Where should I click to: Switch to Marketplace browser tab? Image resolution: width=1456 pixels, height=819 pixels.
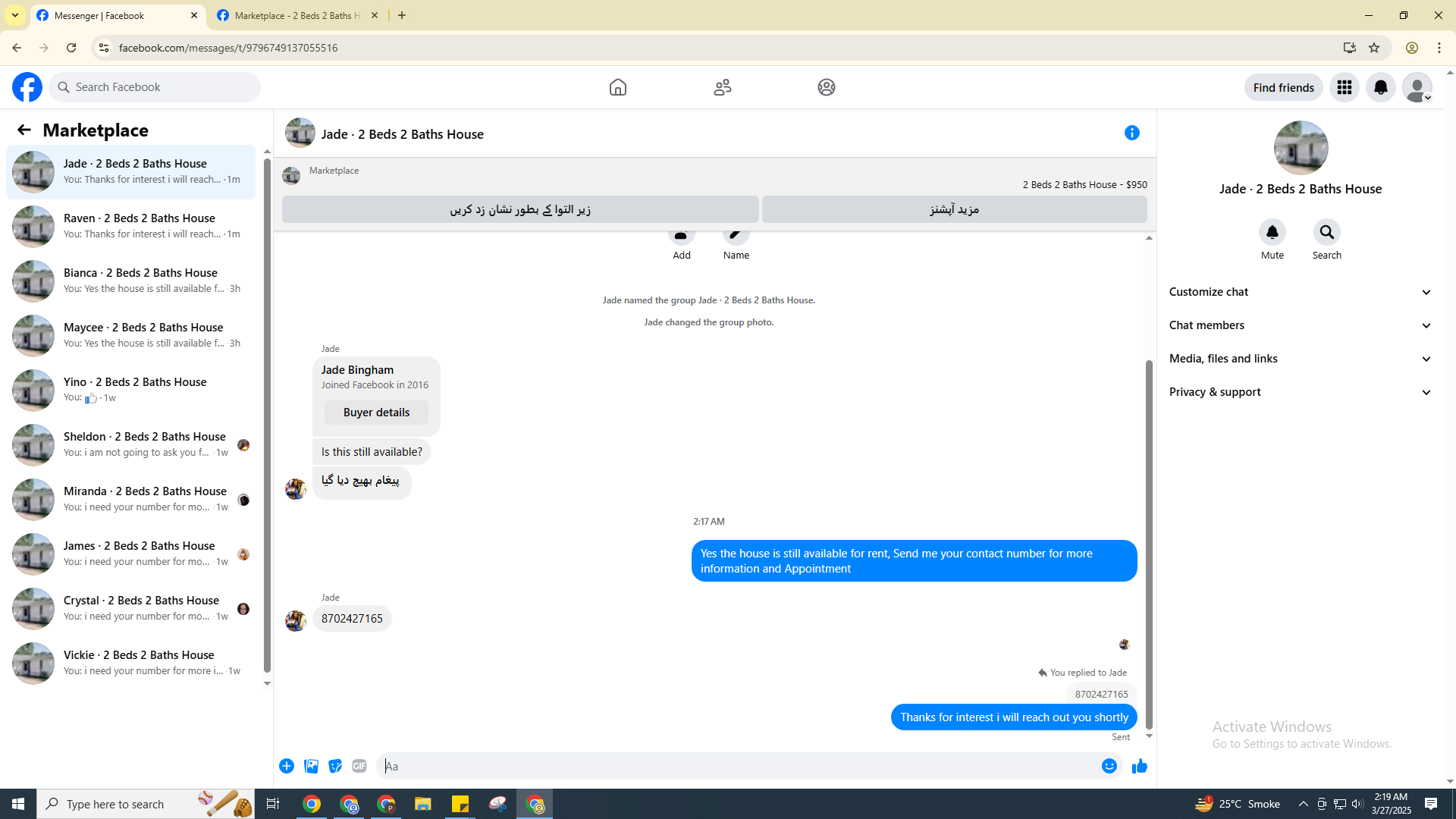click(297, 15)
